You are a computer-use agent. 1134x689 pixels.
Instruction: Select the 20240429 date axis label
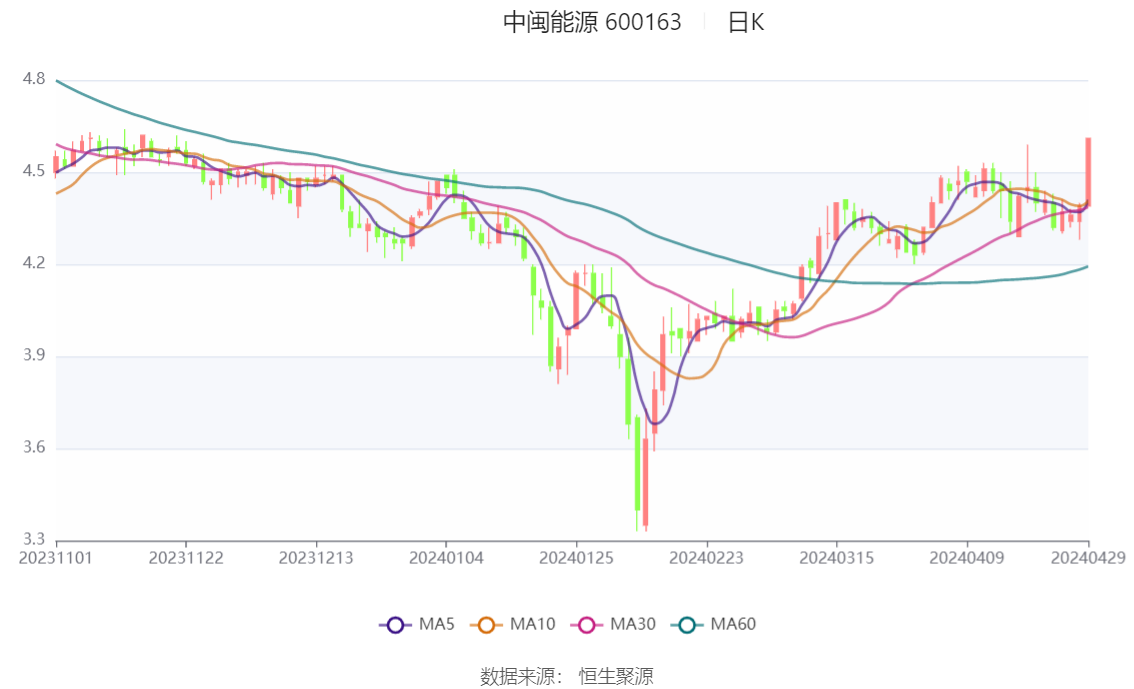(x=1088, y=557)
